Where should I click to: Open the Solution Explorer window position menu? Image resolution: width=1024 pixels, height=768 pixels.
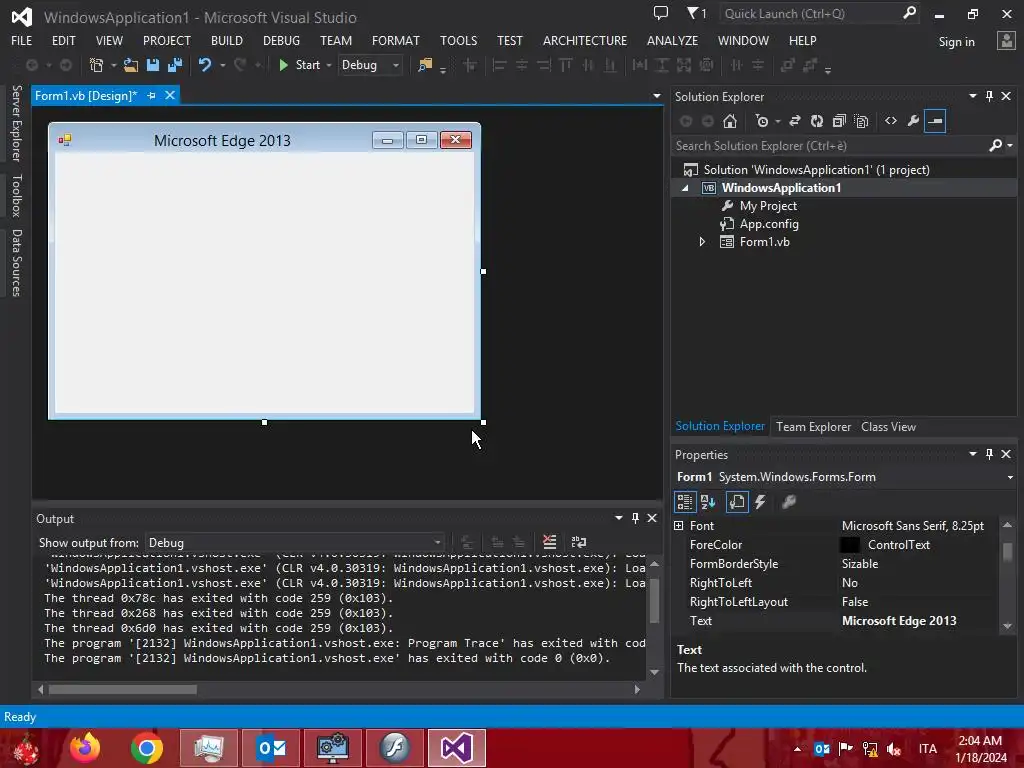coord(972,96)
